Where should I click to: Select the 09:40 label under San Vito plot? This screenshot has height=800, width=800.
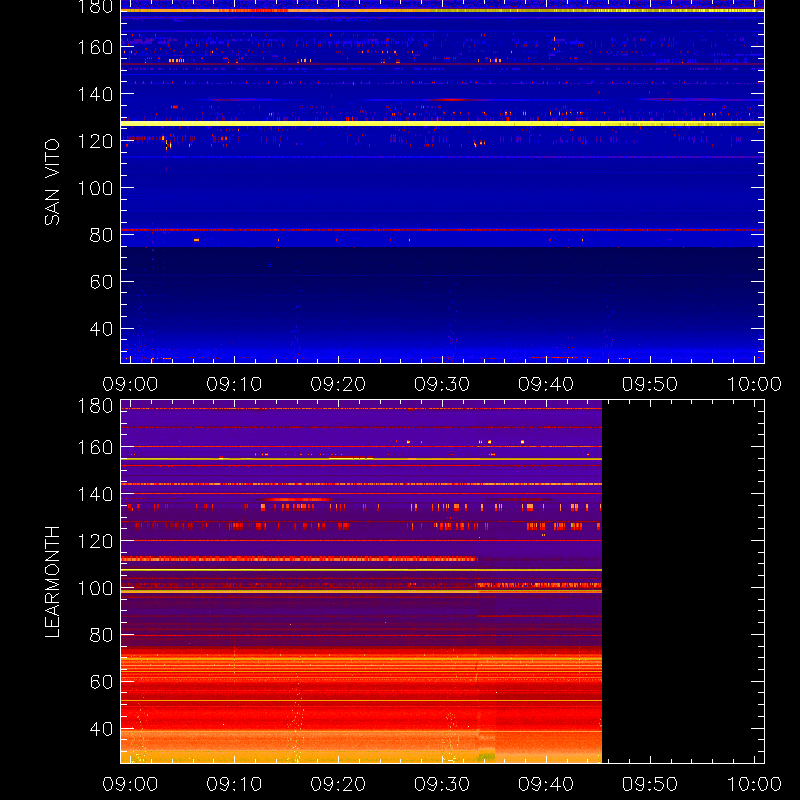(x=546, y=384)
